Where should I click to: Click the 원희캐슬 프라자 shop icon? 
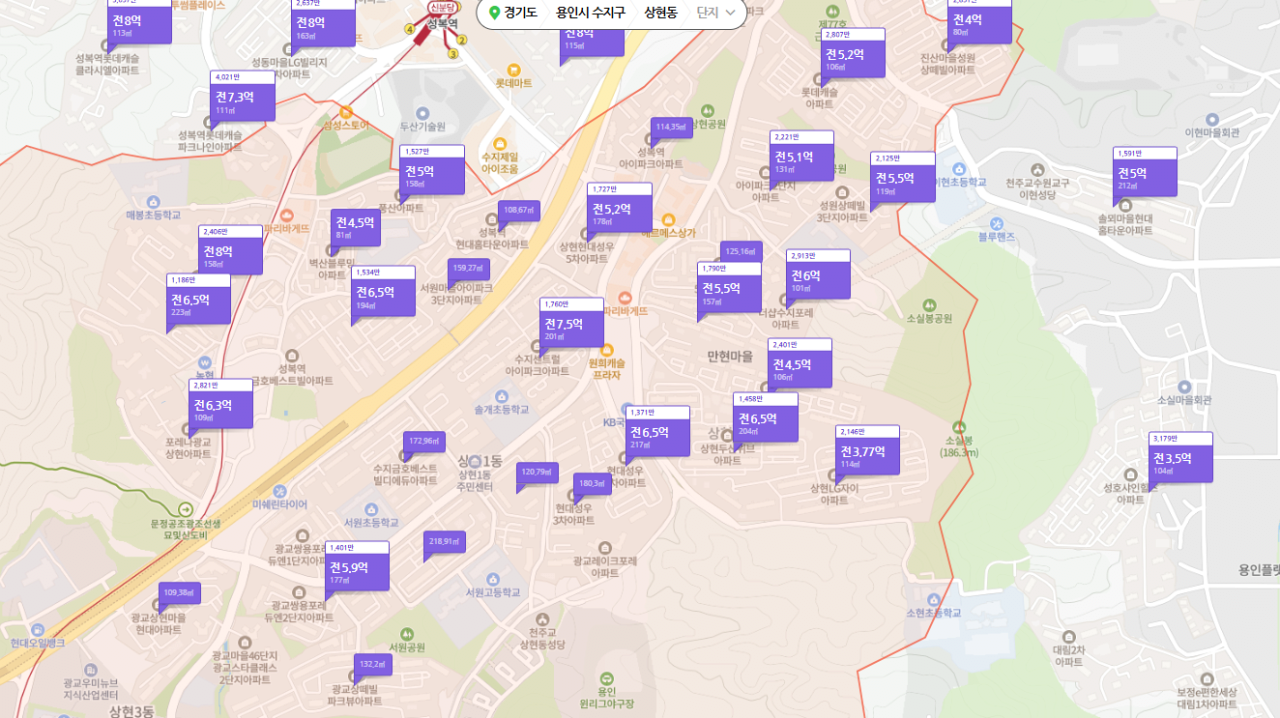[606, 349]
